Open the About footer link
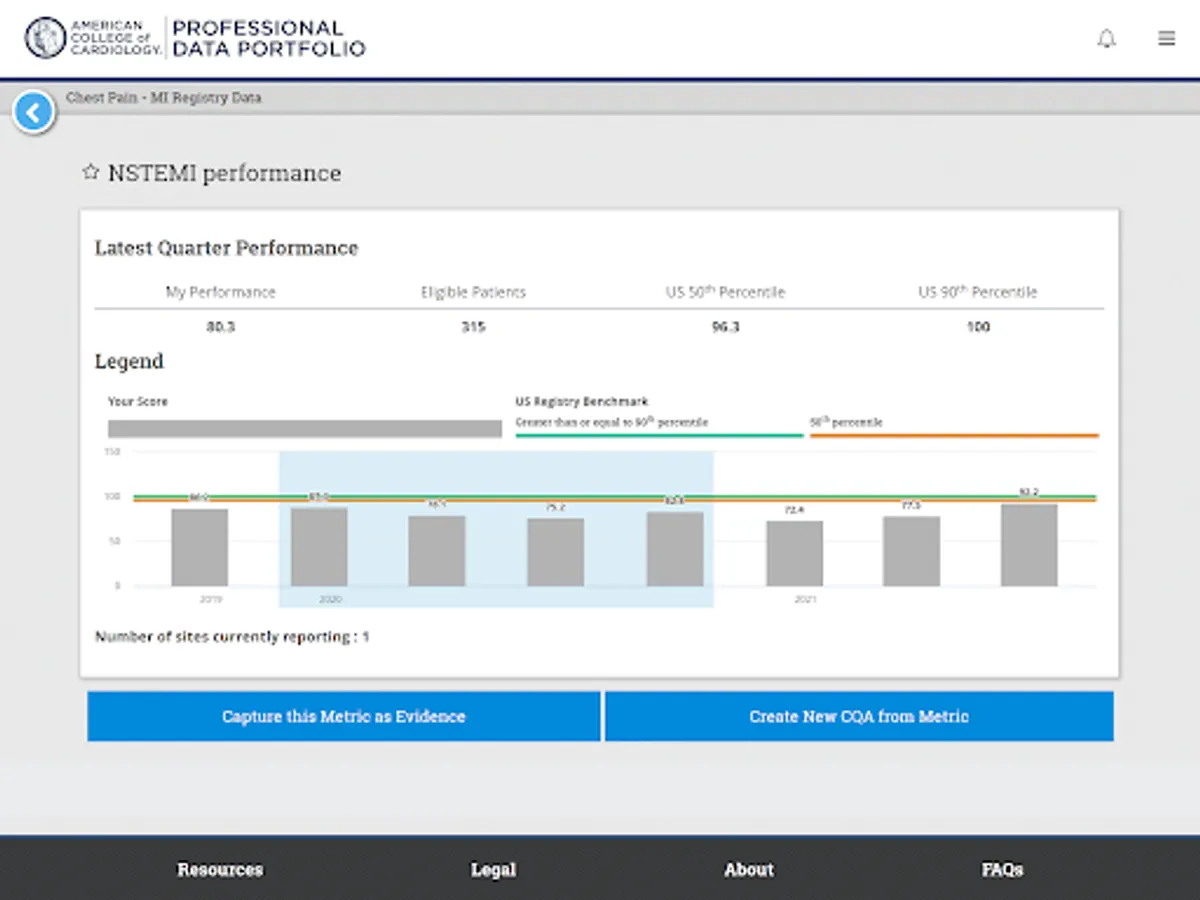 749,869
